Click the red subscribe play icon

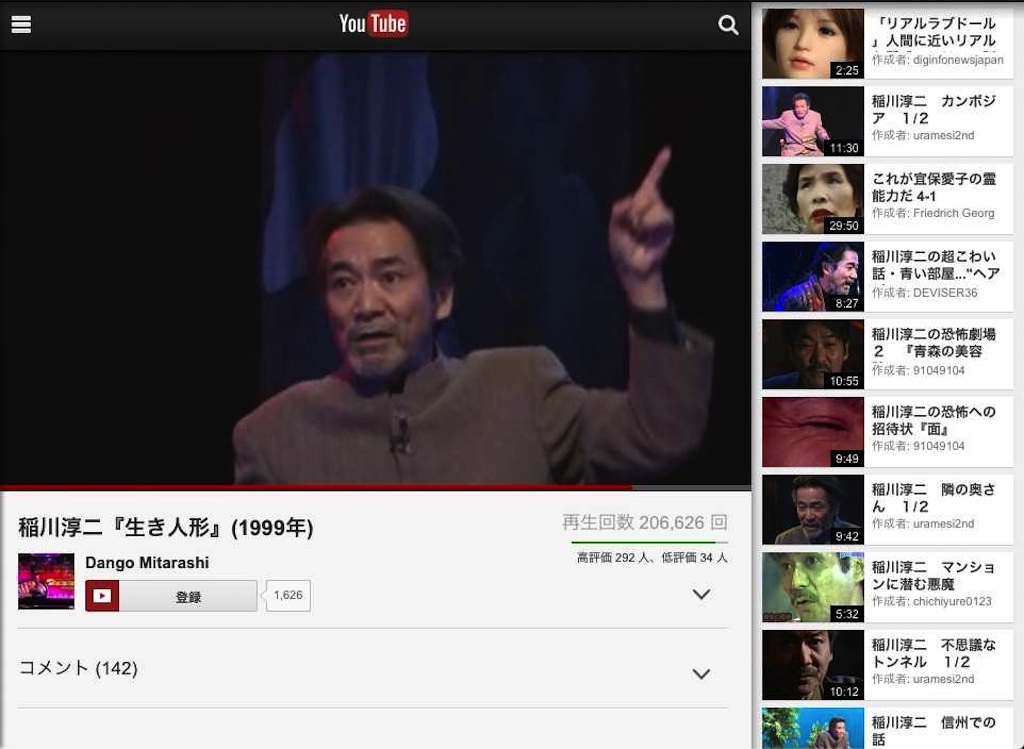[x=102, y=596]
